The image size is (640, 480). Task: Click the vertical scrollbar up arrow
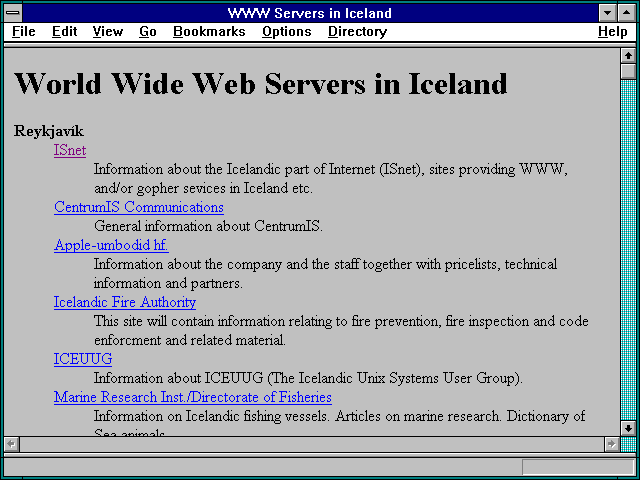tap(628, 56)
